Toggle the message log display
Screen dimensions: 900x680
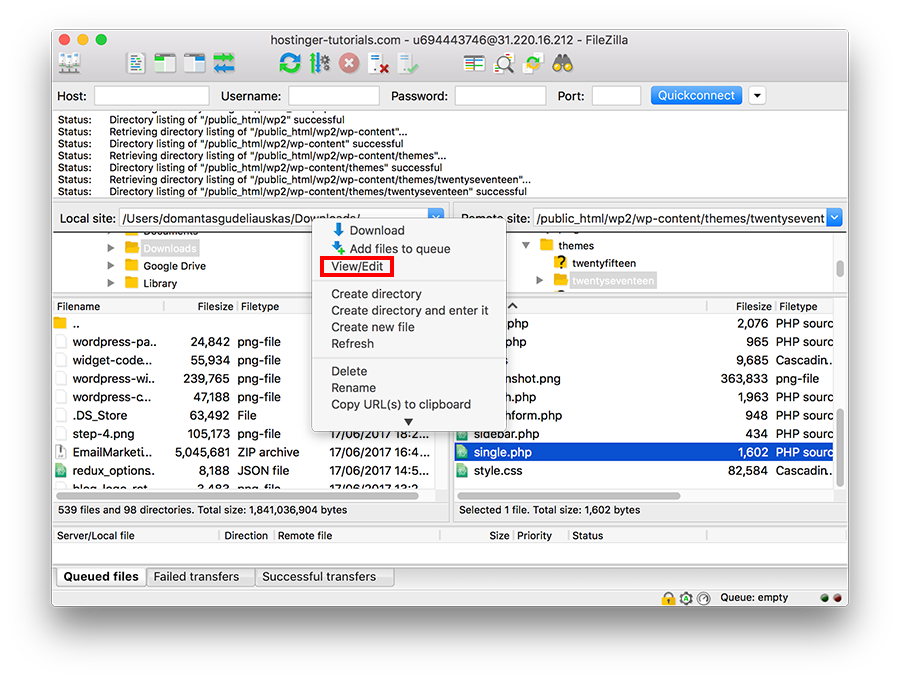pyautogui.click(x=136, y=62)
